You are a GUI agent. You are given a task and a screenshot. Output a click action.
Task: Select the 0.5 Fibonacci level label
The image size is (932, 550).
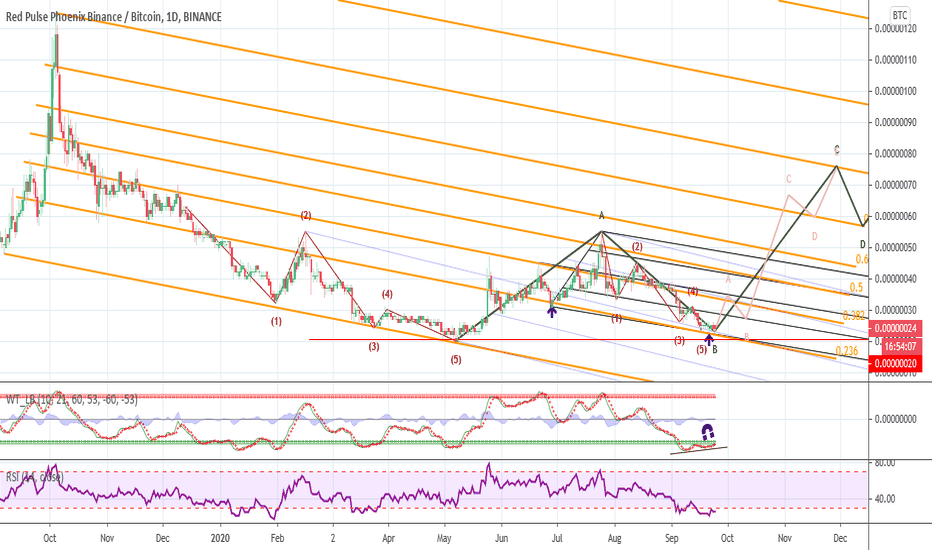click(856, 288)
